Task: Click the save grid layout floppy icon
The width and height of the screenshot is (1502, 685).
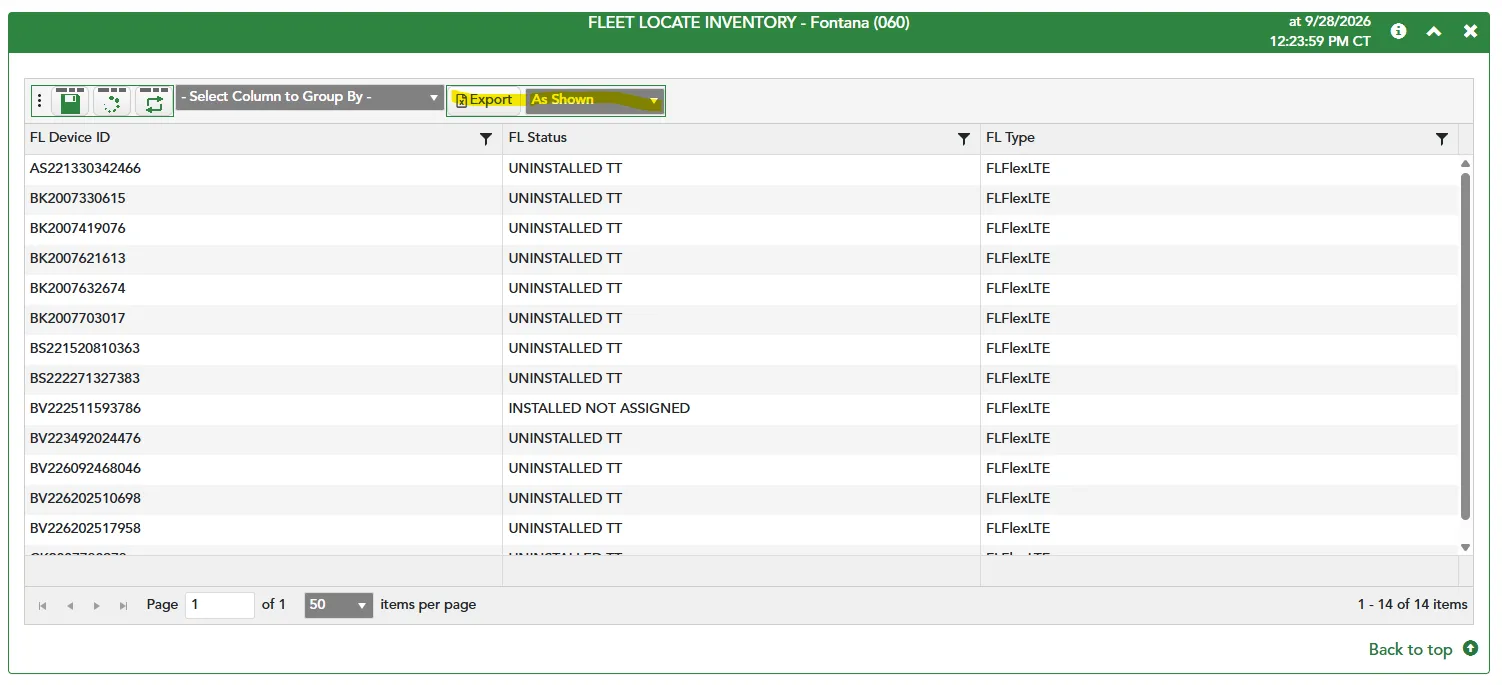Action: coord(70,101)
